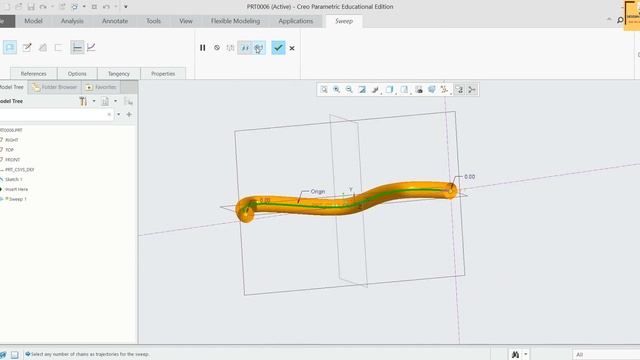Click the tree show document icon

(105, 101)
